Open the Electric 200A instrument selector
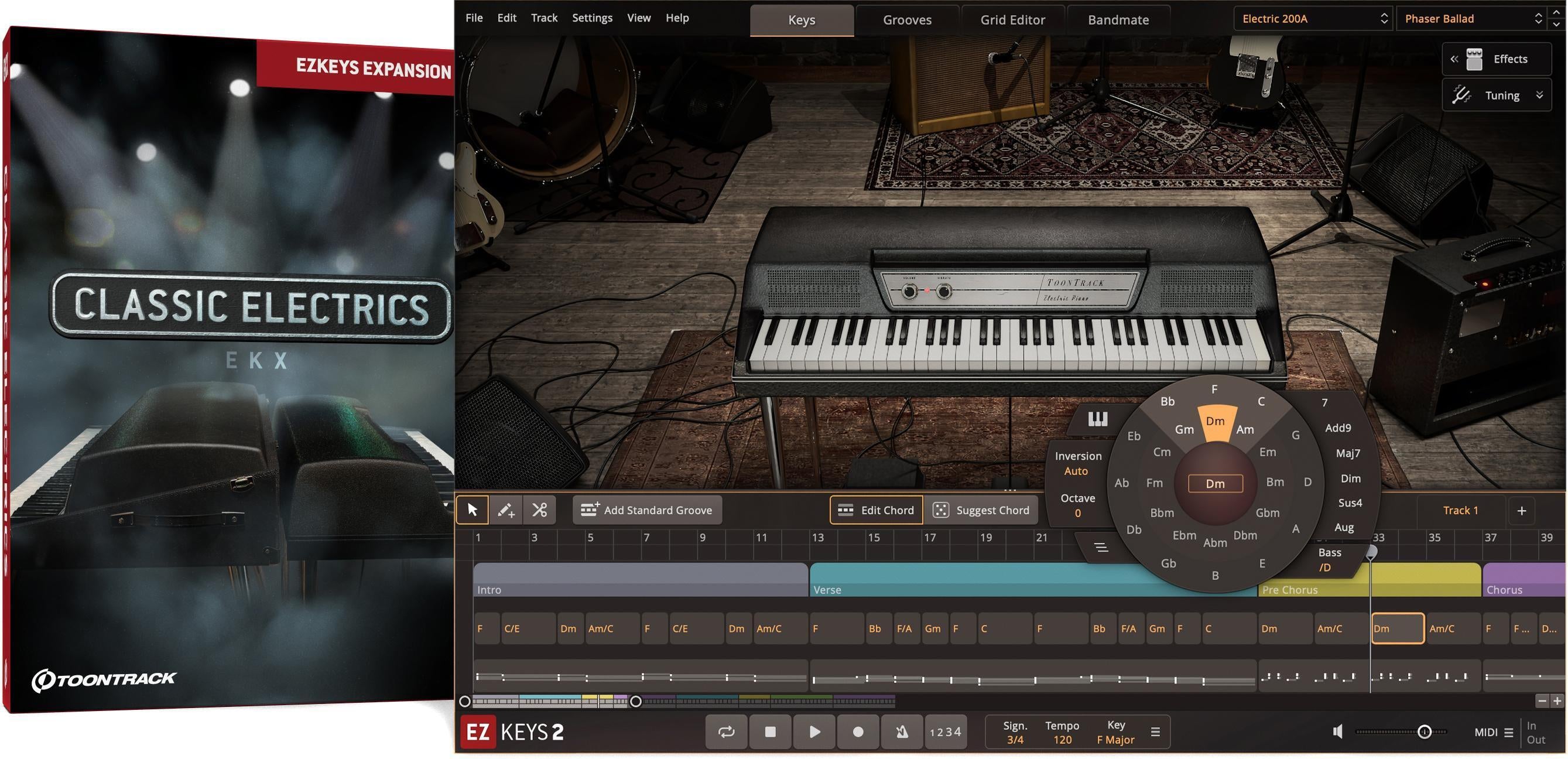1568x759 pixels. point(1312,18)
